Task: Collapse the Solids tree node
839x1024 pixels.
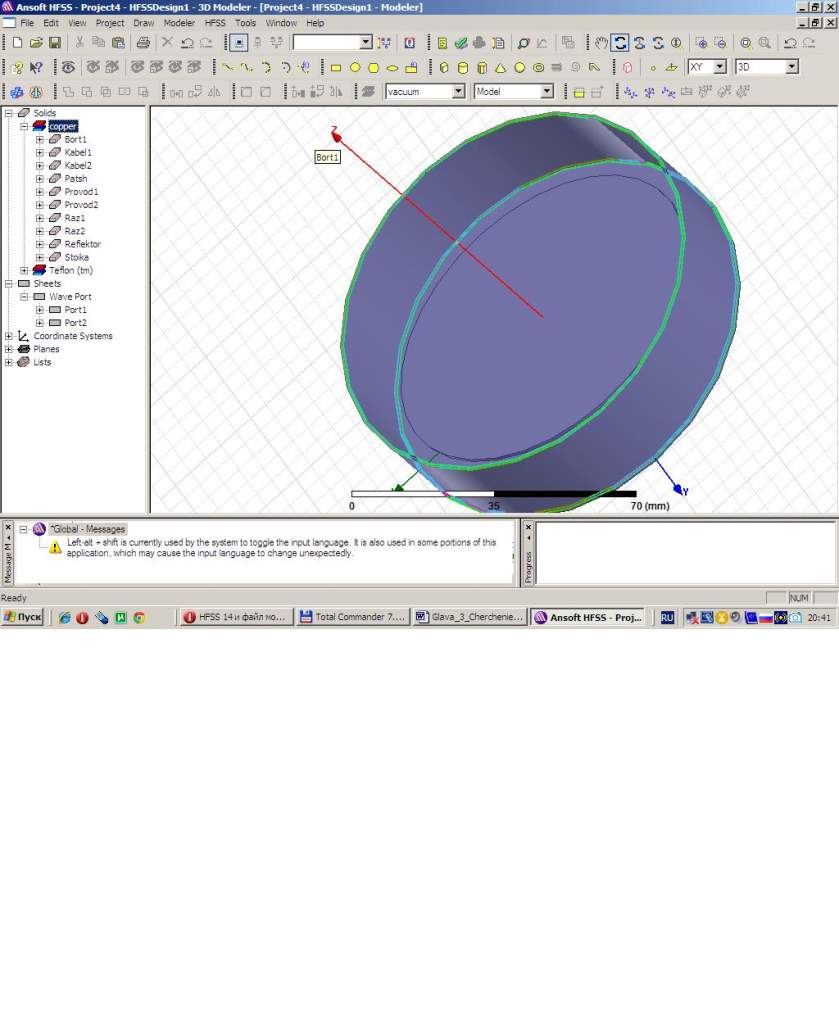Action: click(x=8, y=113)
